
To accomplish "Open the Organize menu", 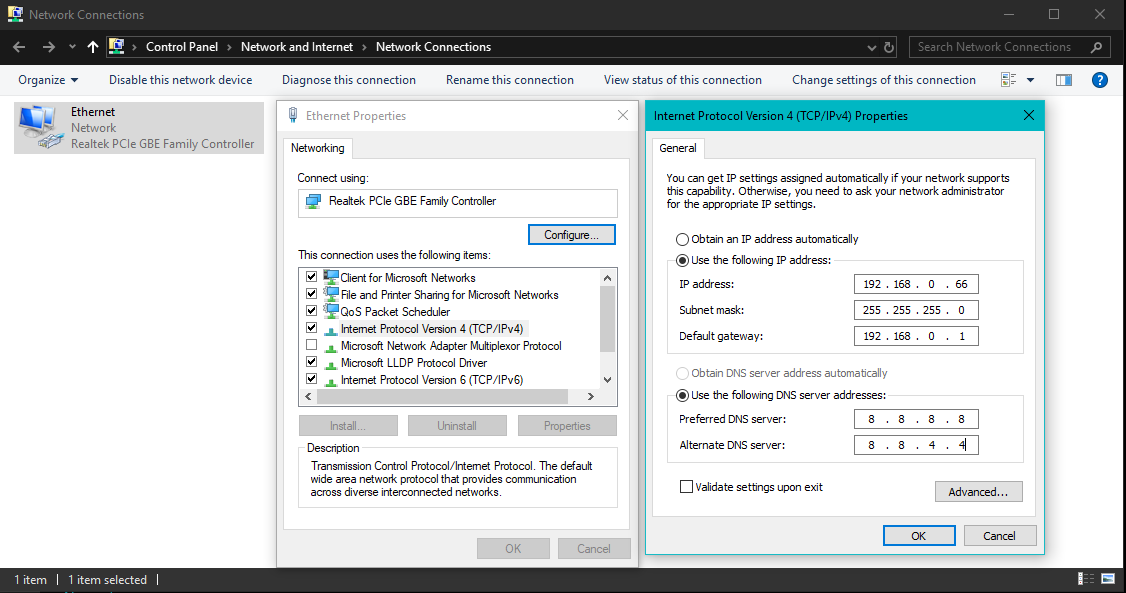I will click(x=48, y=80).
